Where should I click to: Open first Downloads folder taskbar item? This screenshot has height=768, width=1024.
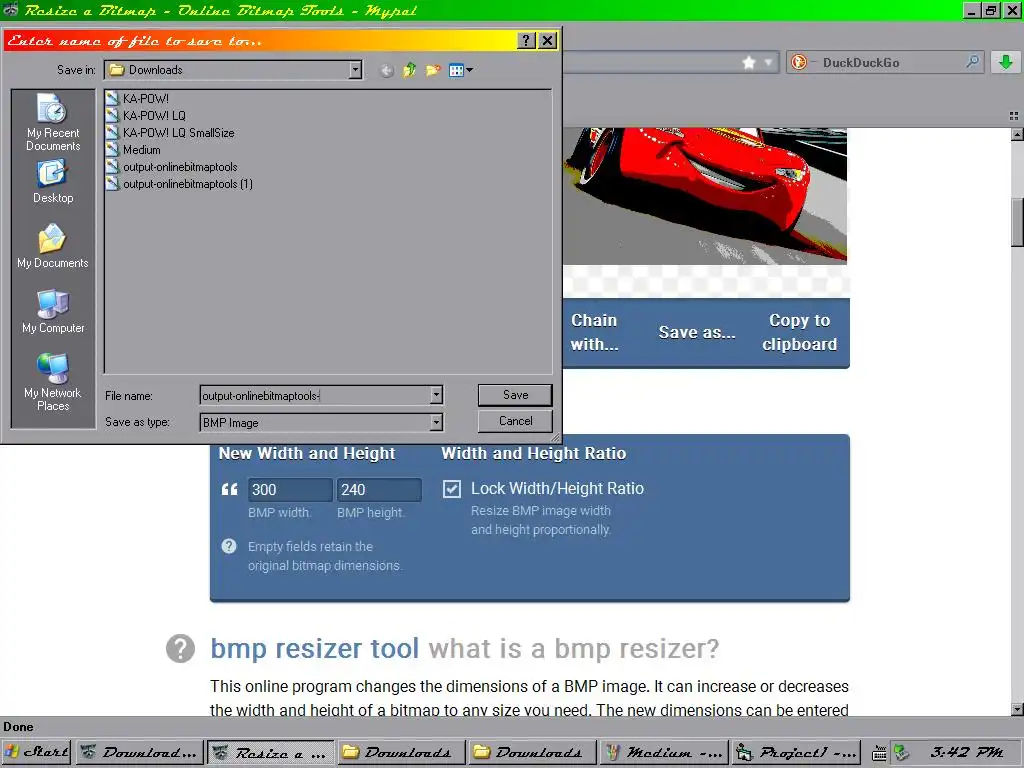click(x=402, y=752)
